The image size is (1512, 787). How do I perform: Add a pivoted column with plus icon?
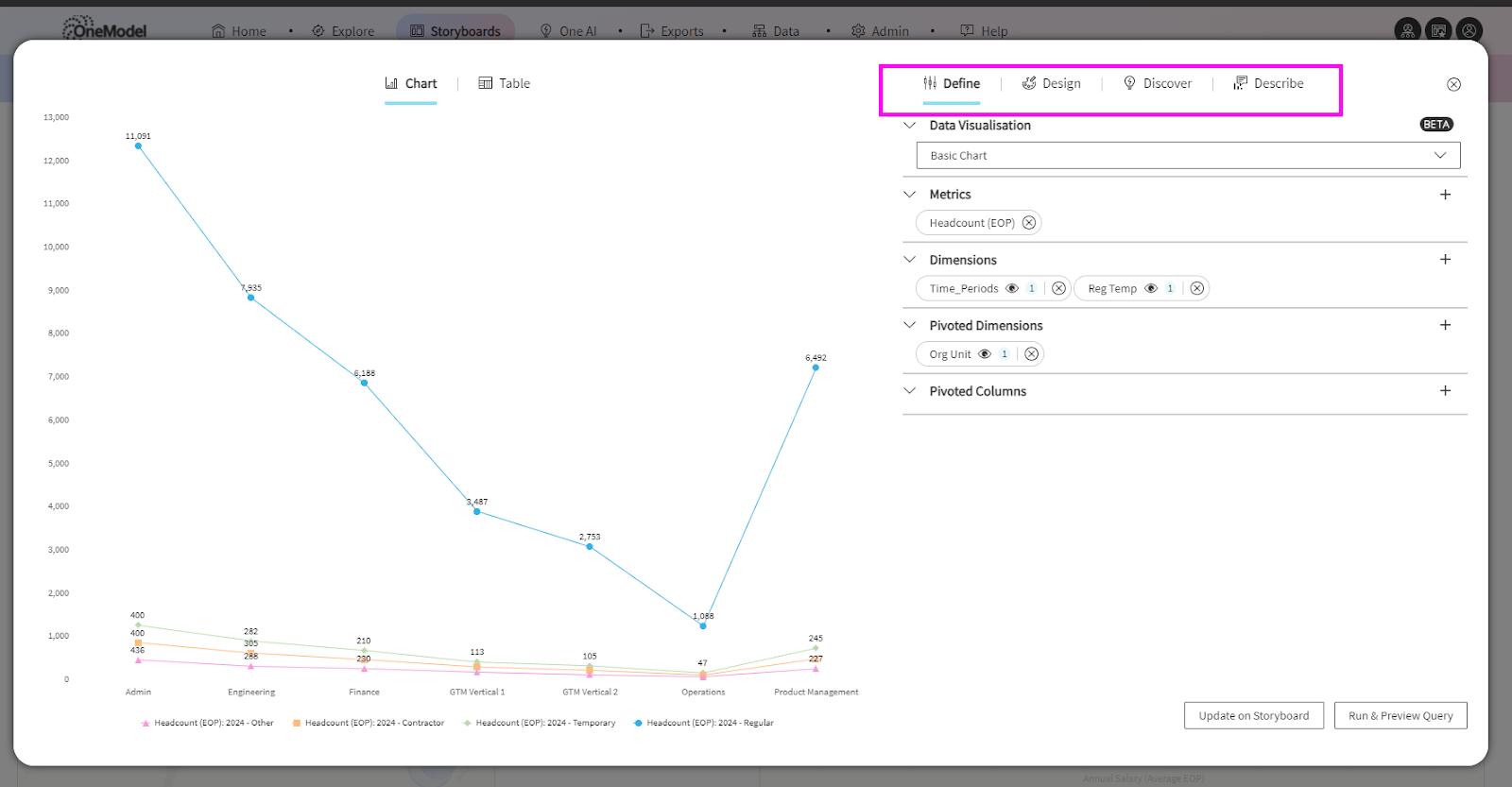click(1445, 391)
